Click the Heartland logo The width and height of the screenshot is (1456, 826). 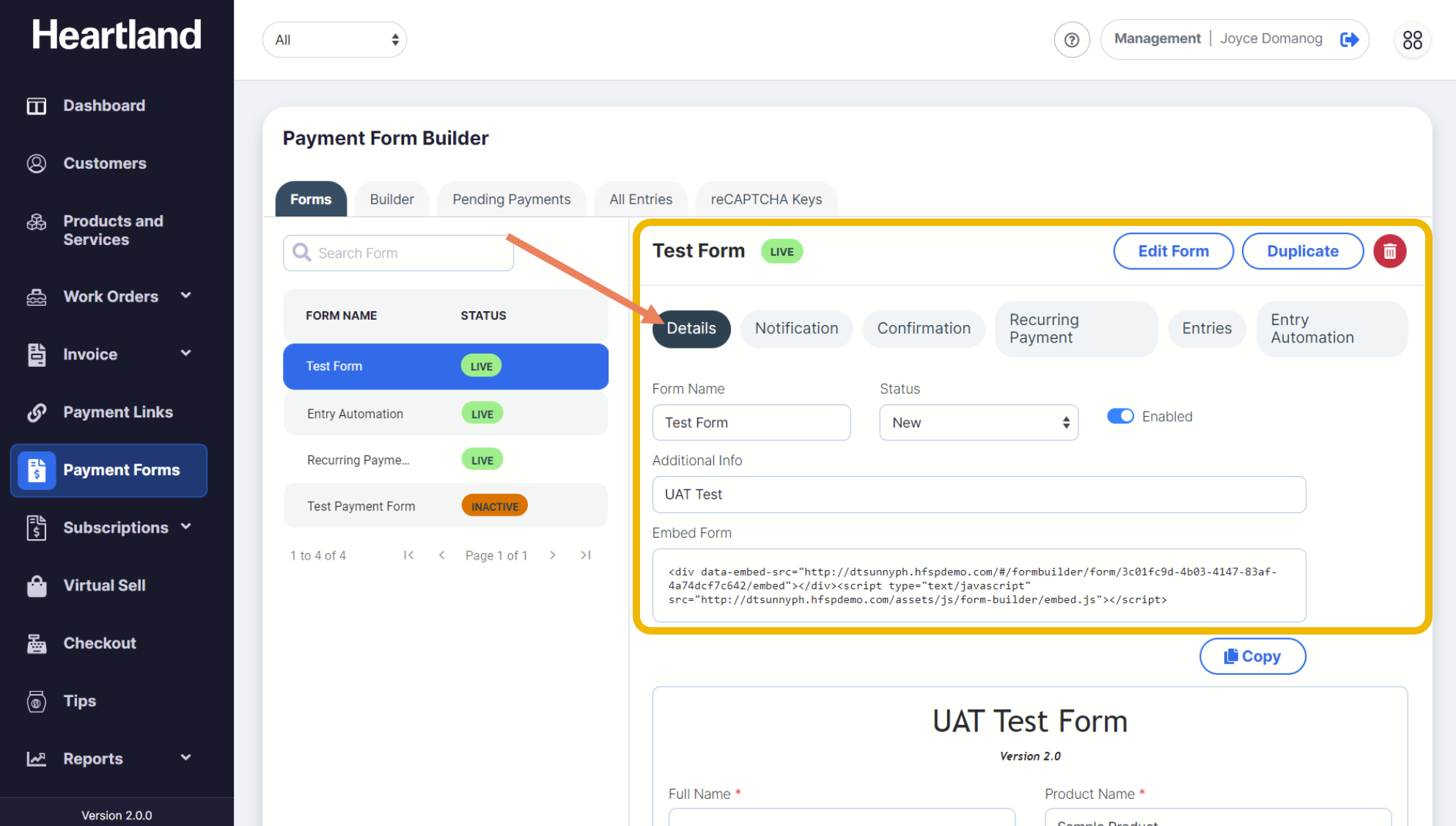point(117,34)
